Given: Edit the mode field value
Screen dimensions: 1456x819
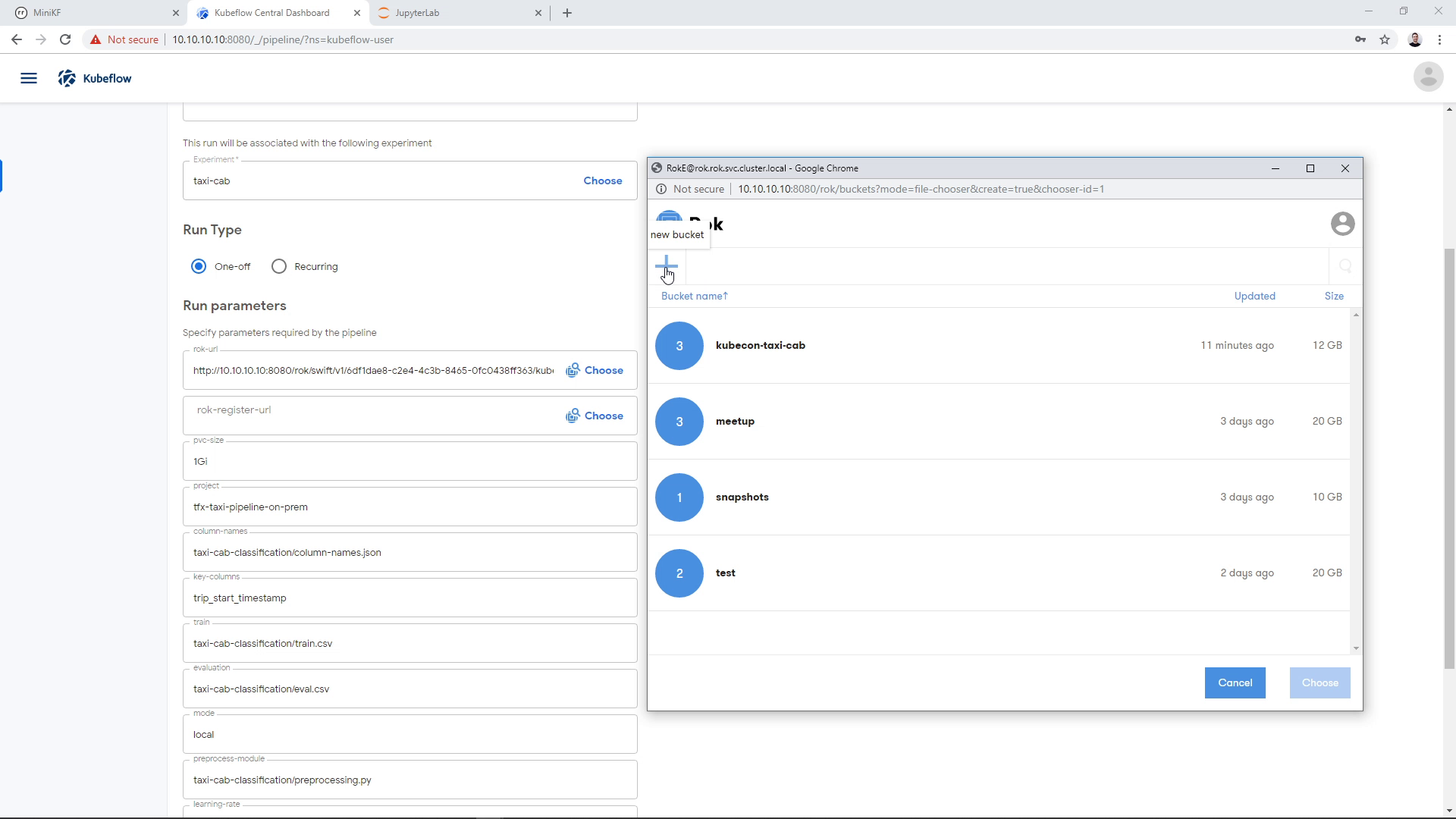Looking at the screenshot, I should click(409, 734).
